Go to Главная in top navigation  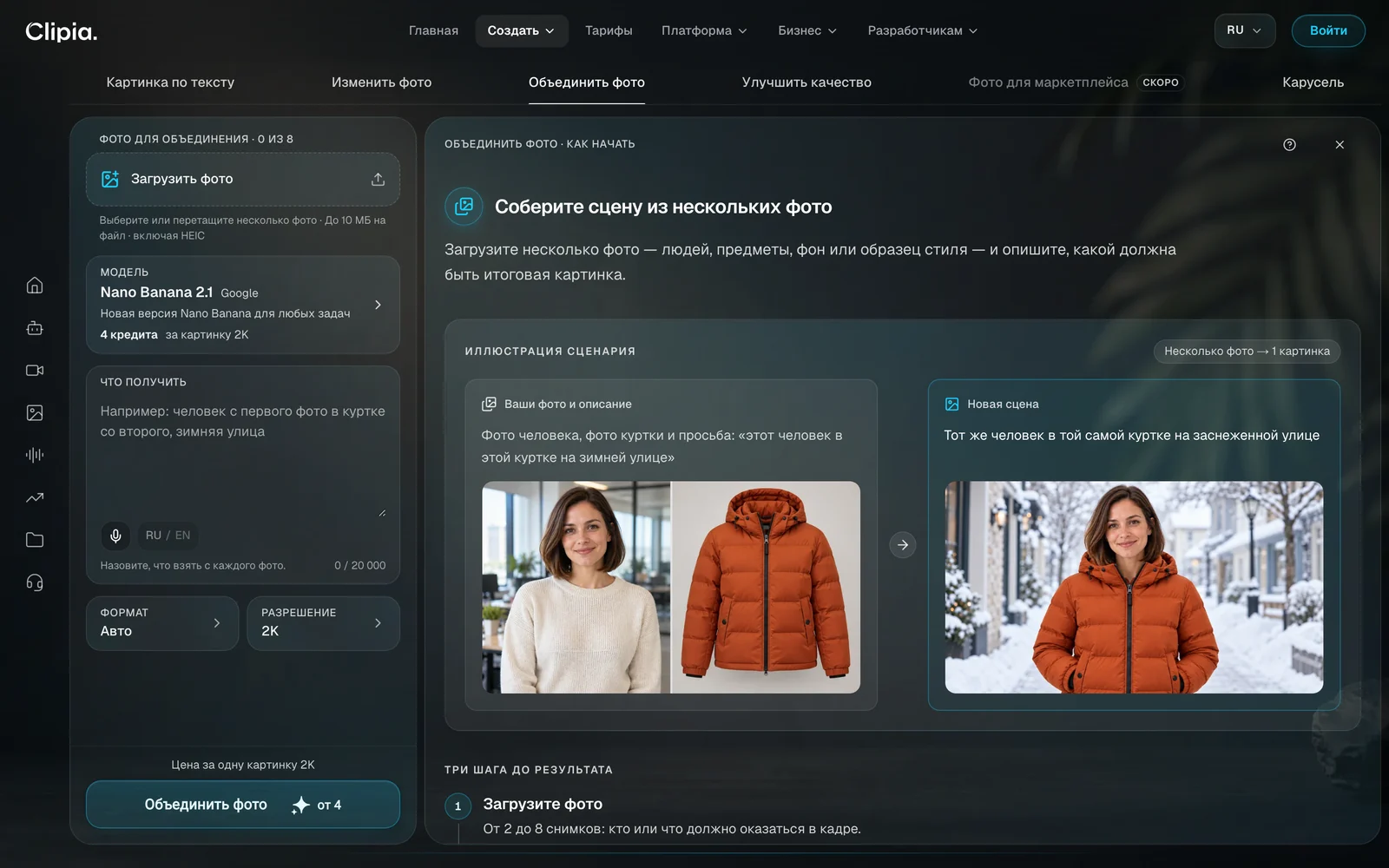[433, 30]
